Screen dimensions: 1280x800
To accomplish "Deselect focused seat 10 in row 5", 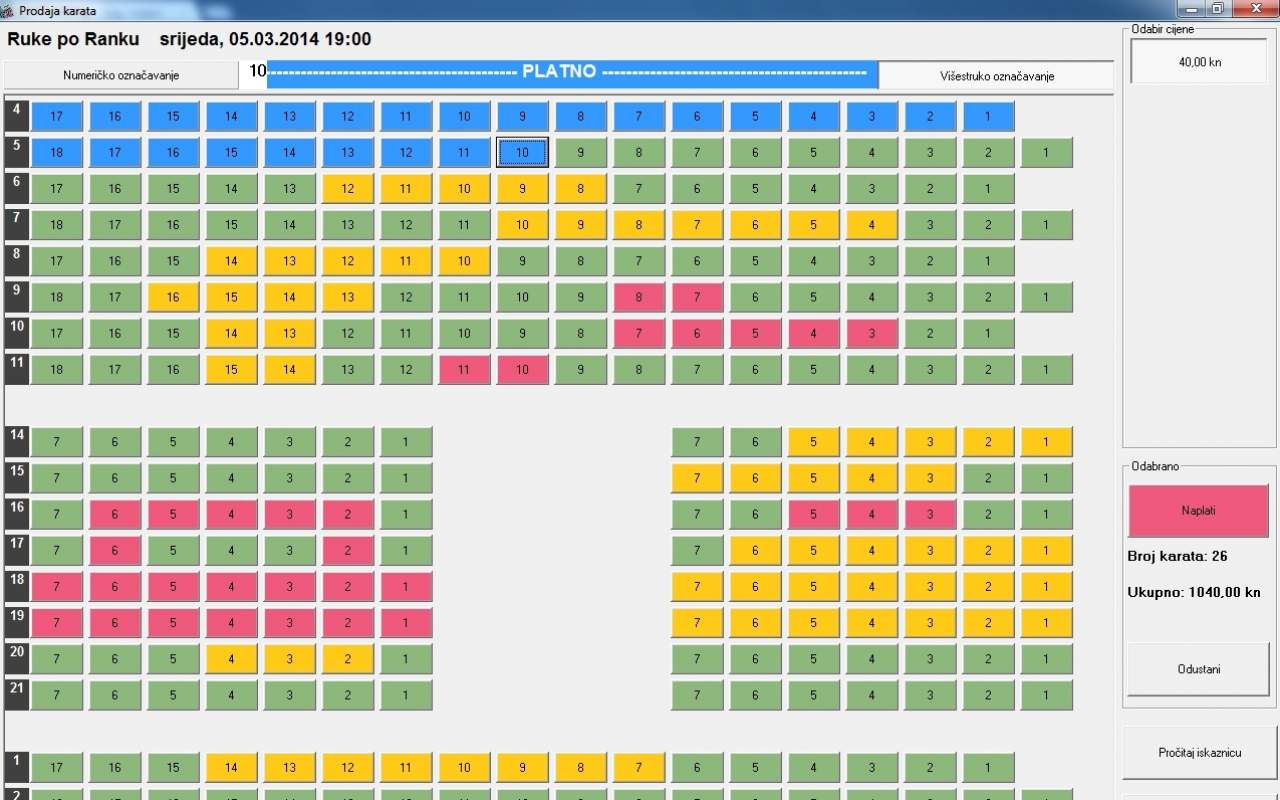I will tap(522, 153).
